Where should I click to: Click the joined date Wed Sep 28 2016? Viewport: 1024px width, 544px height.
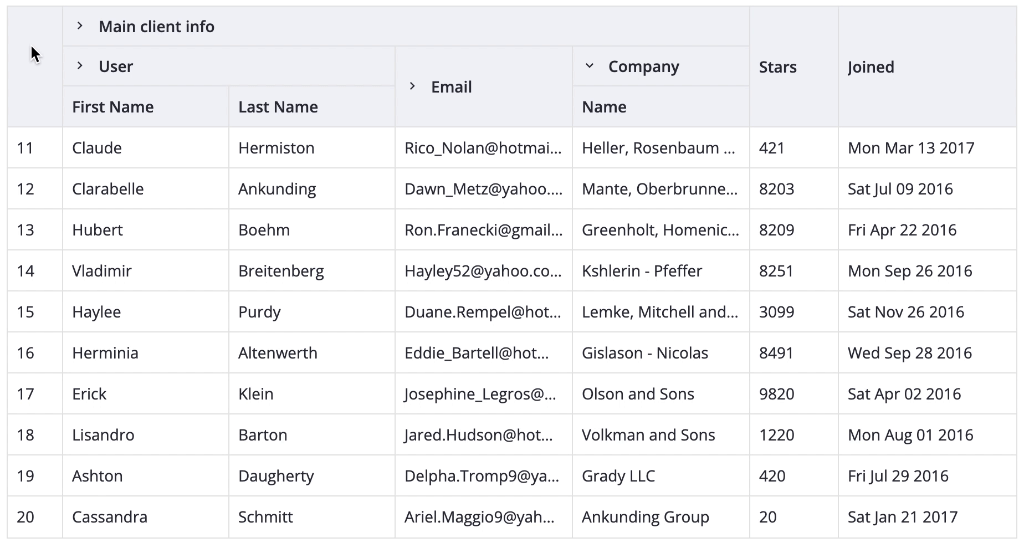tap(928, 353)
